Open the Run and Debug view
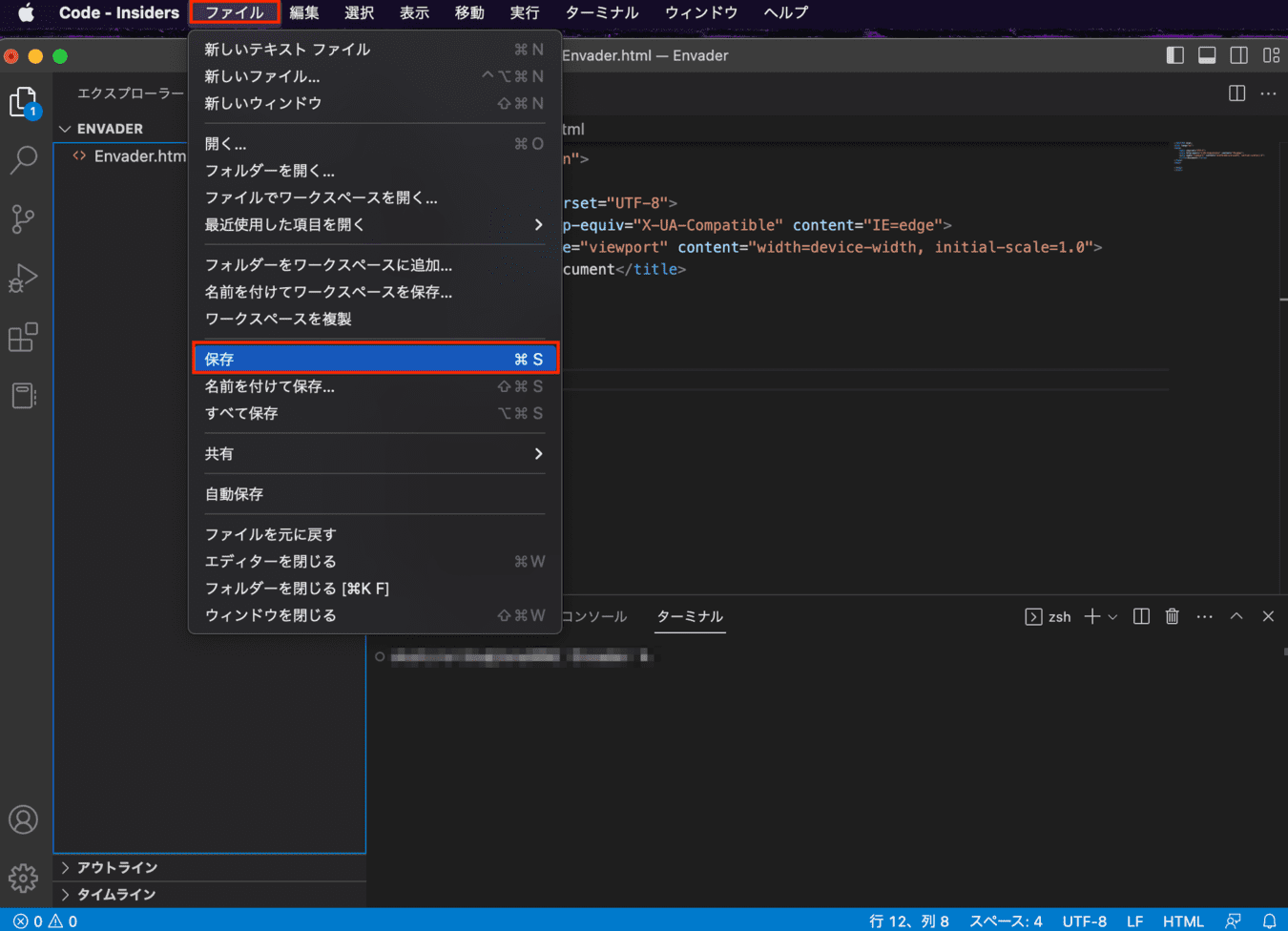Viewport: 1288px width, 931px height. (23, 279)
